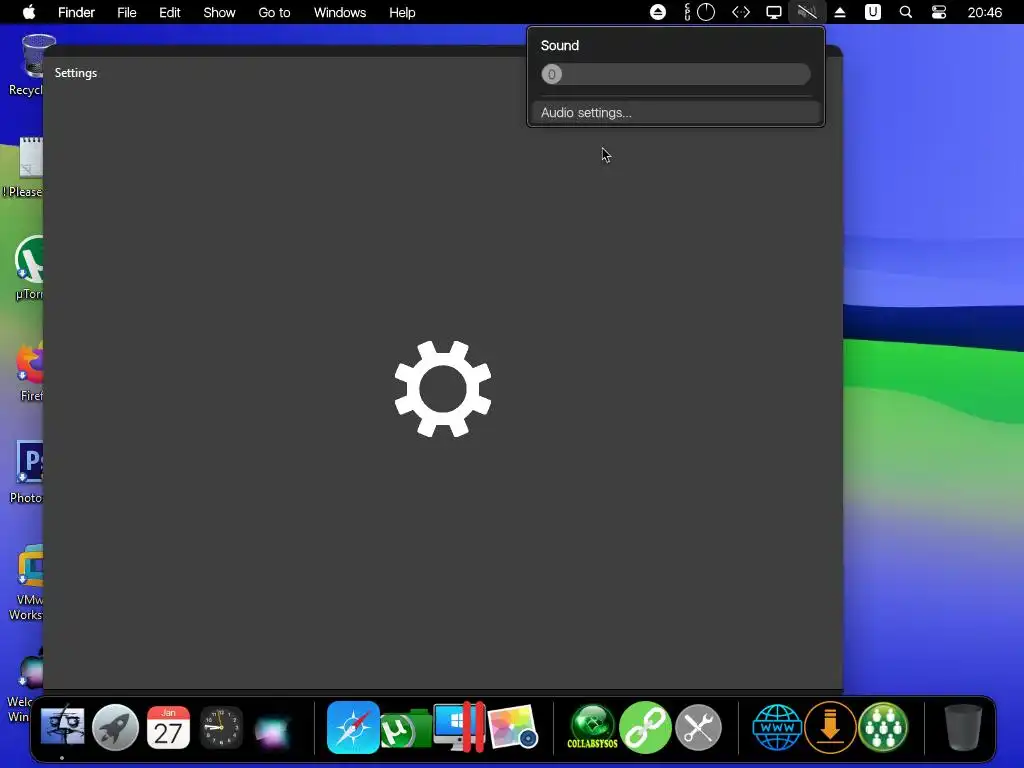Select the !Please notepad file on desktop
This screenshot has width=1024, height=768.
click(24, 167)
